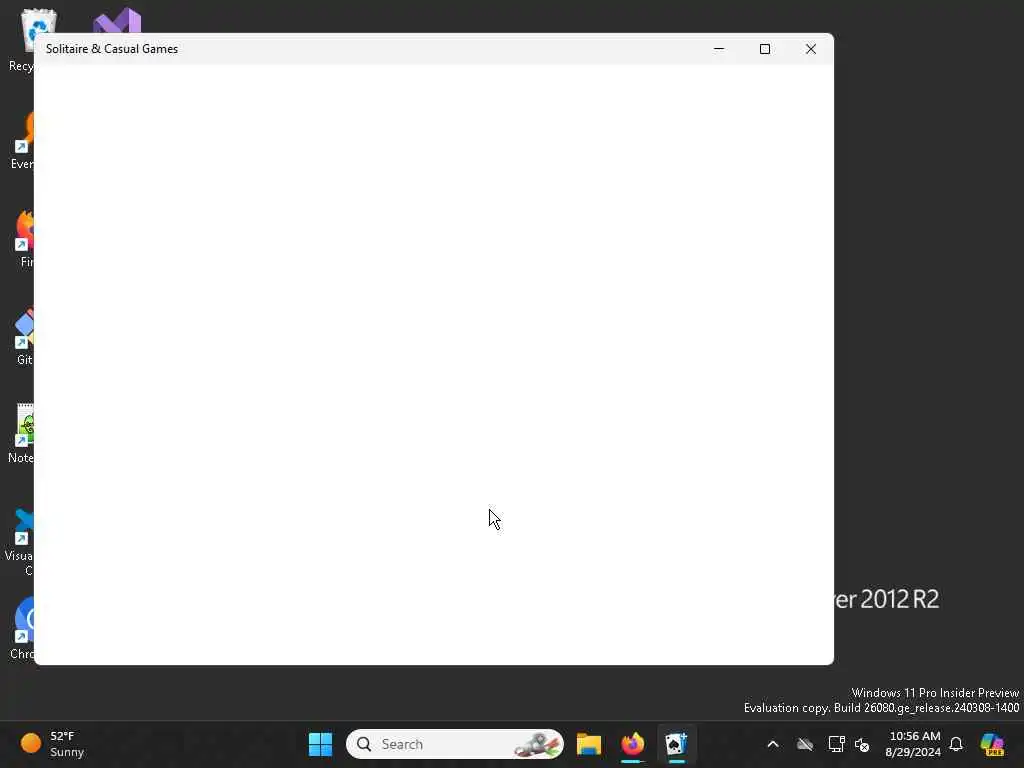This screenshot has width=1024, height=768.
Task: Minimize the Solitaire & Casual Games window
Action: [718, 49]
